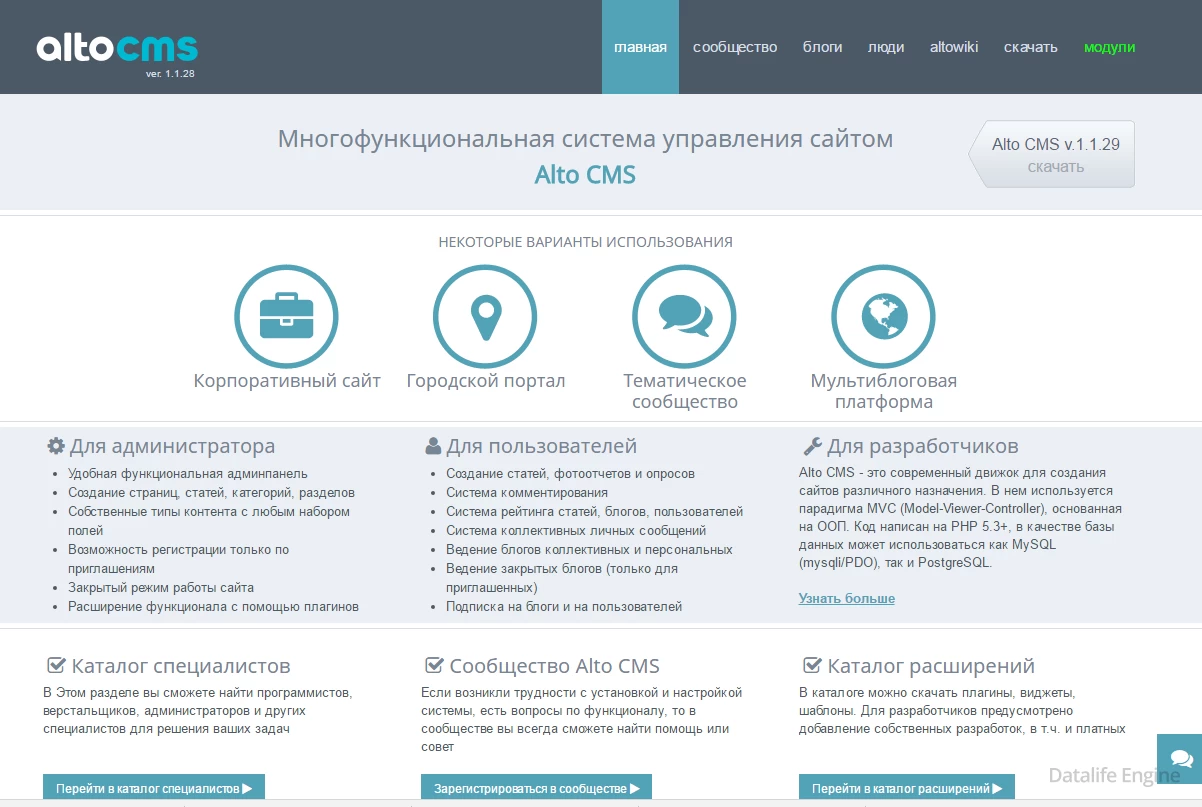Follow the Узнать больше link
Image resolution: width=1202 pixels, height=807 pixels.
pyautogui.click(x=847, y=598)
